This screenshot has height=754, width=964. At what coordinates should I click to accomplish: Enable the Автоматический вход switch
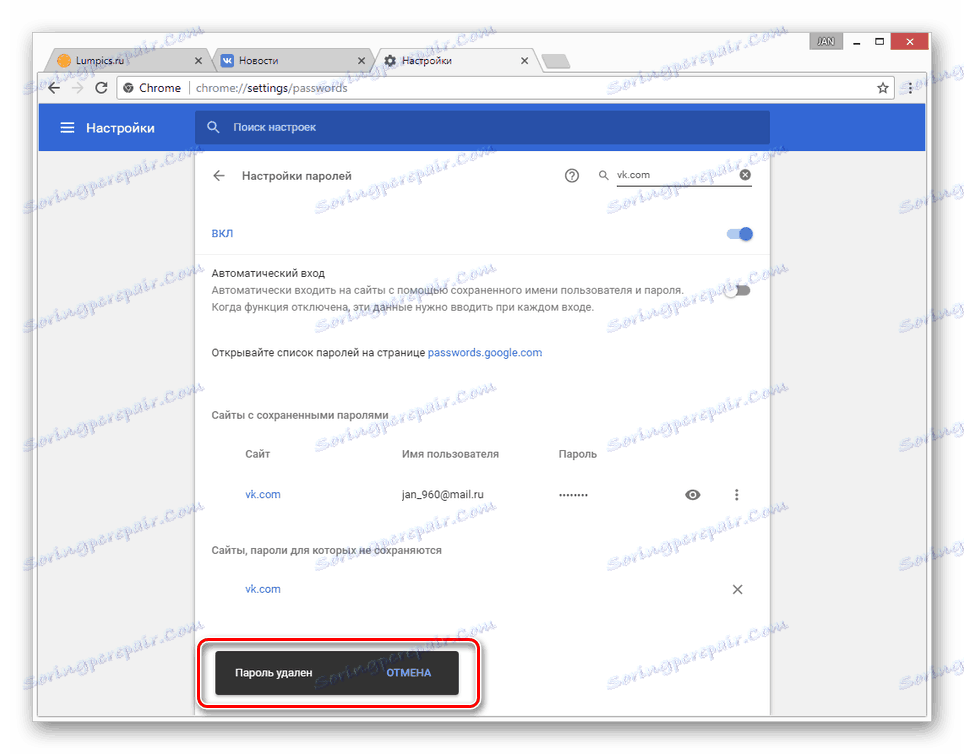[737, 290]
